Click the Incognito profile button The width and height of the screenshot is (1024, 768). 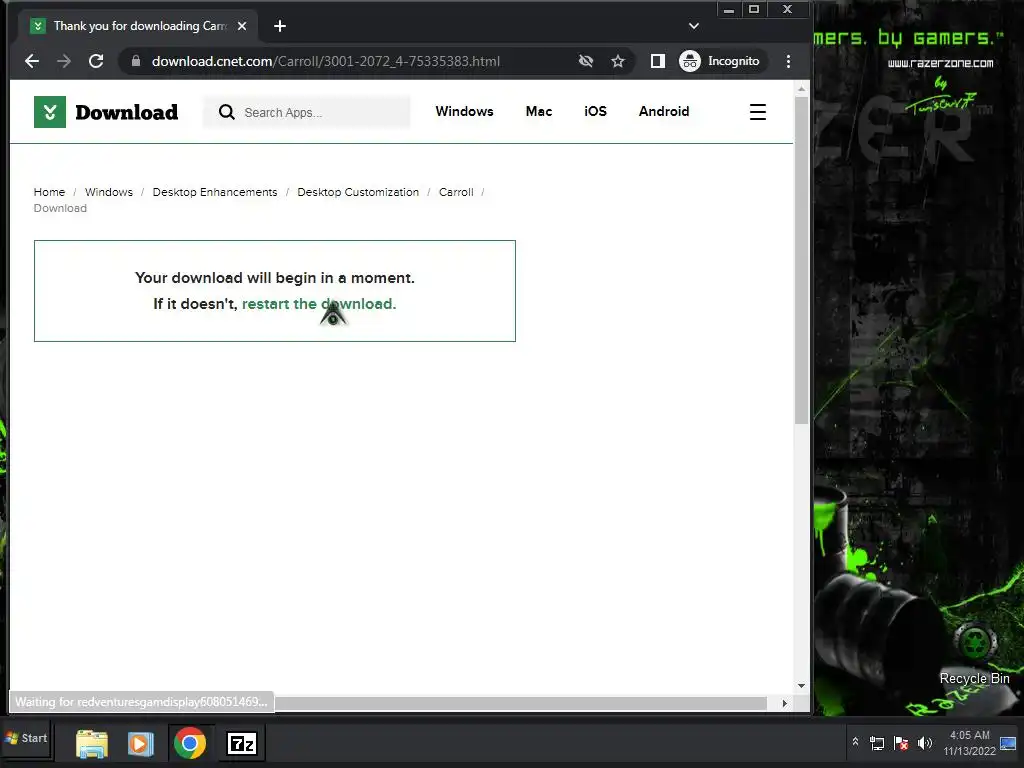pos(720,61)
